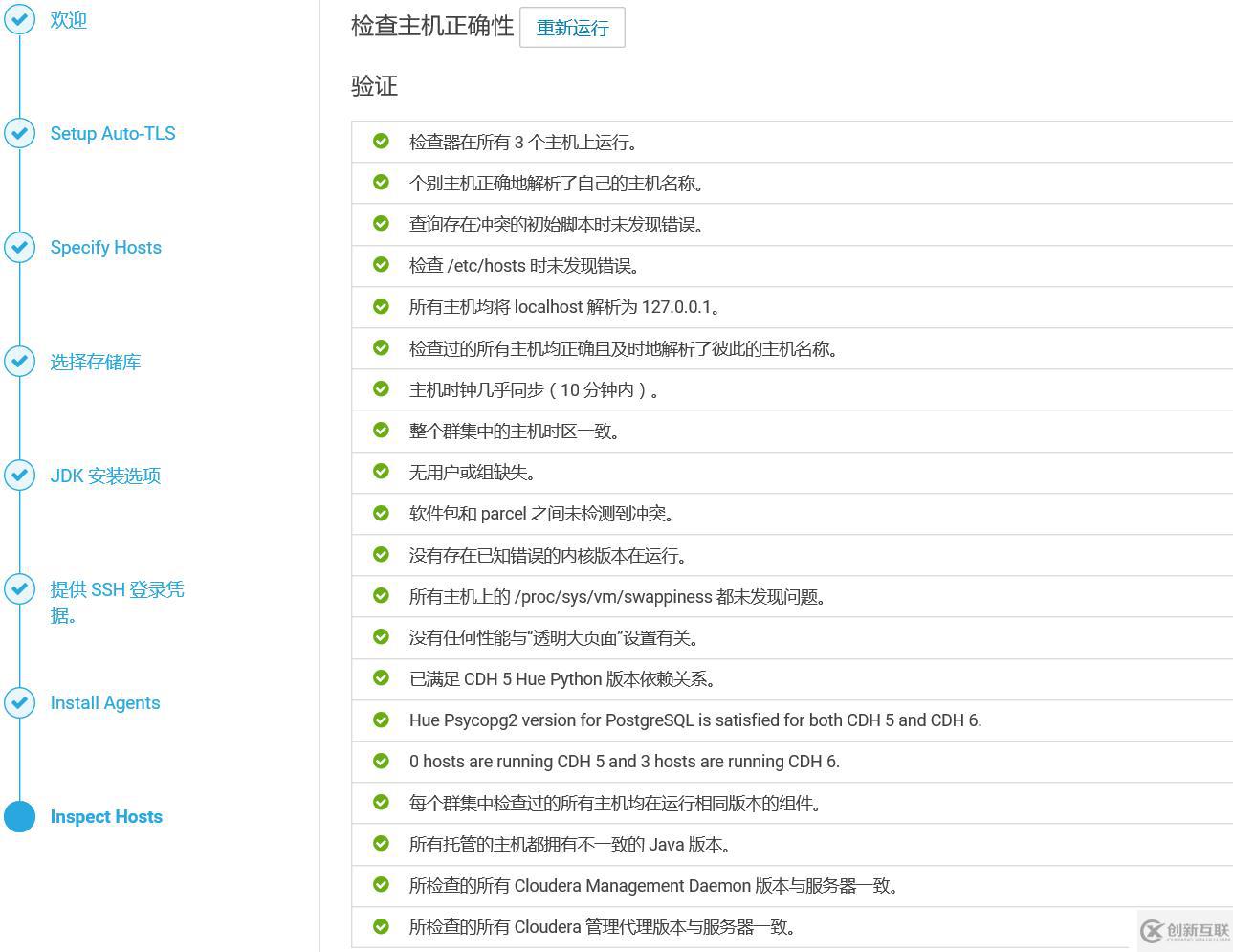Select text 检查 /etc/hosts 时未发现错误。

524,266
